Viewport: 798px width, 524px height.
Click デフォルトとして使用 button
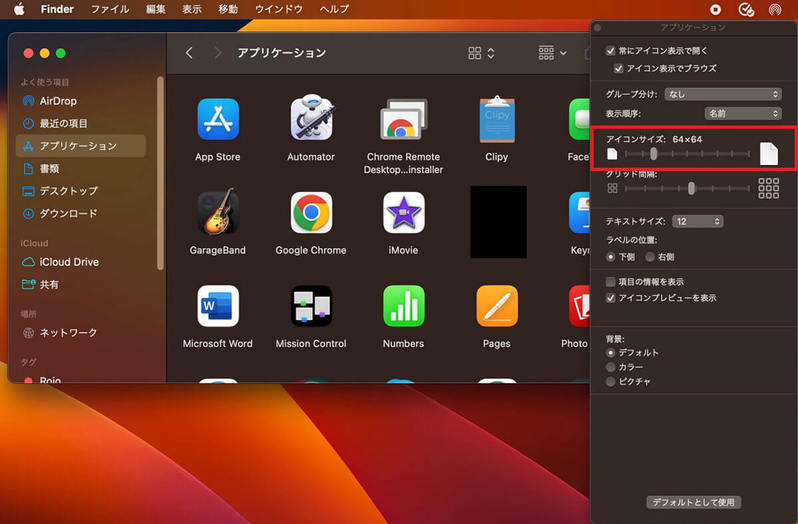[693, 502]
